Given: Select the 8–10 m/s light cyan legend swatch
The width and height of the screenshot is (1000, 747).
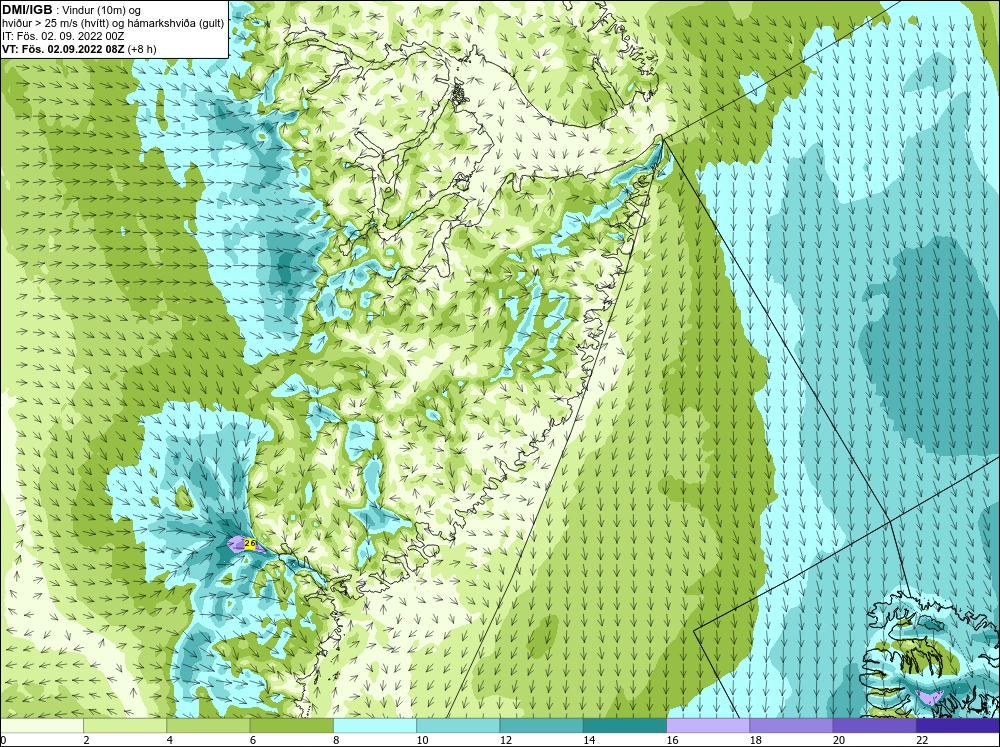Looking at the screenshot, I should pos(375,725).
